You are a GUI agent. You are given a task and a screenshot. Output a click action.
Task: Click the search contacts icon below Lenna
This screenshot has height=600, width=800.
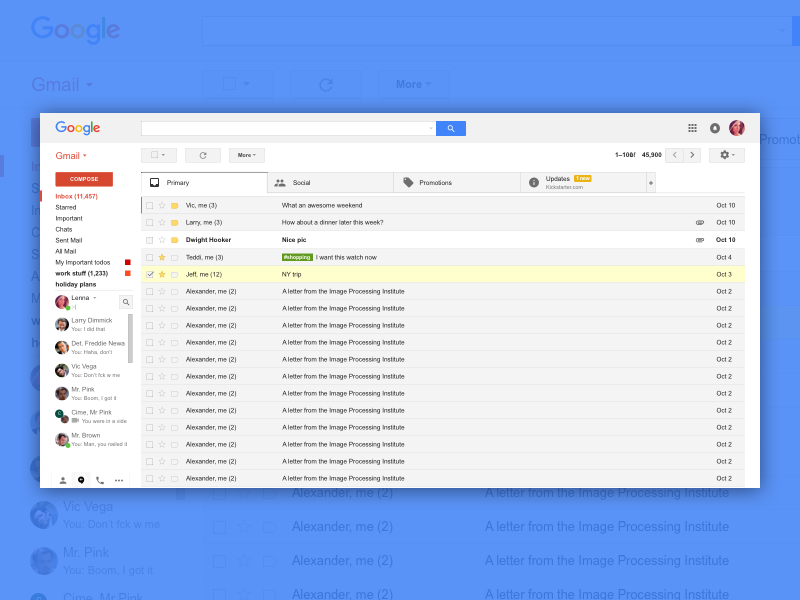coord(126,301)
